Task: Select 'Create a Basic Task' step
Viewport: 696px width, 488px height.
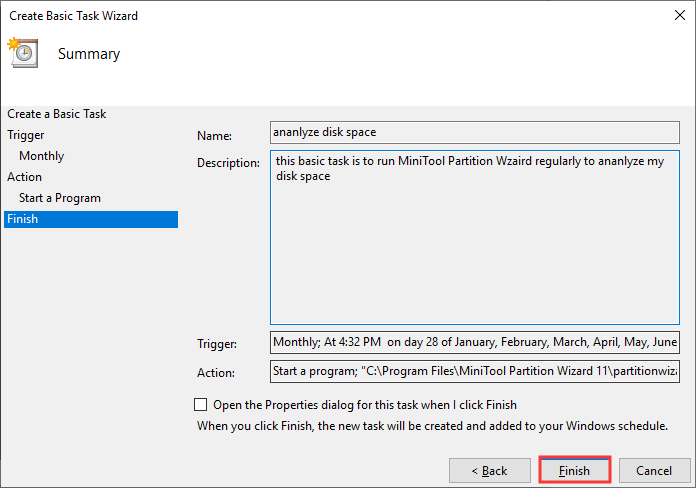Action: (x=57, y=114)
